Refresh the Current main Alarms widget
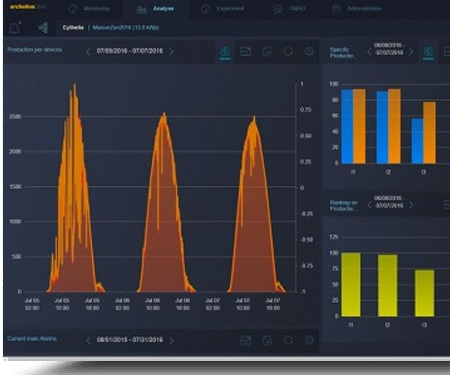 coord(288,340)
